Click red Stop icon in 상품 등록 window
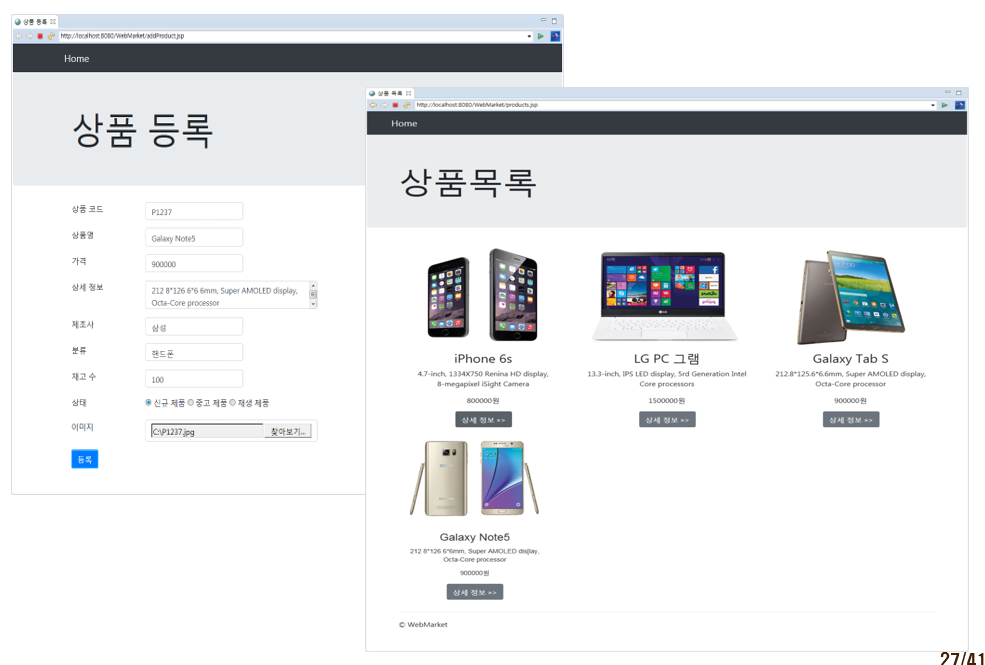 pyautogui.click(x=40, y=36)
